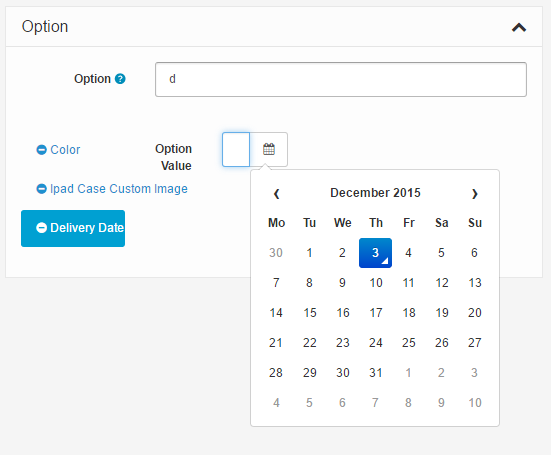This screenshot has width=551, height=455.
Task: Pick grayed-out January 7 in last row
Action: 375,403
